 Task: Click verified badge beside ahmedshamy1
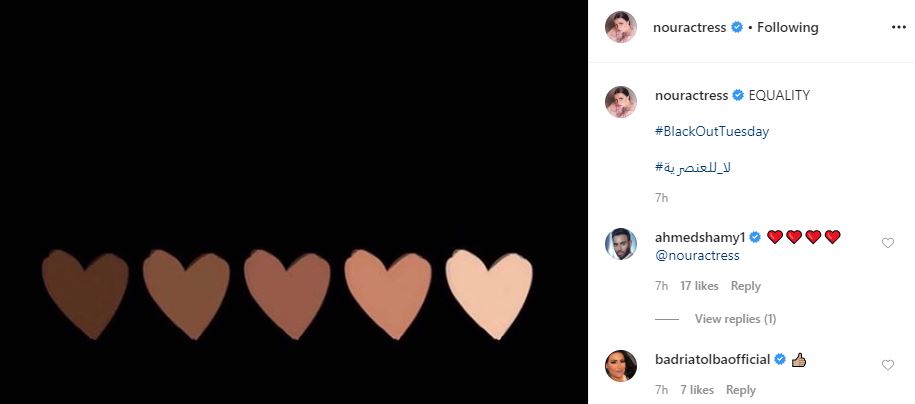coord(755,237)
